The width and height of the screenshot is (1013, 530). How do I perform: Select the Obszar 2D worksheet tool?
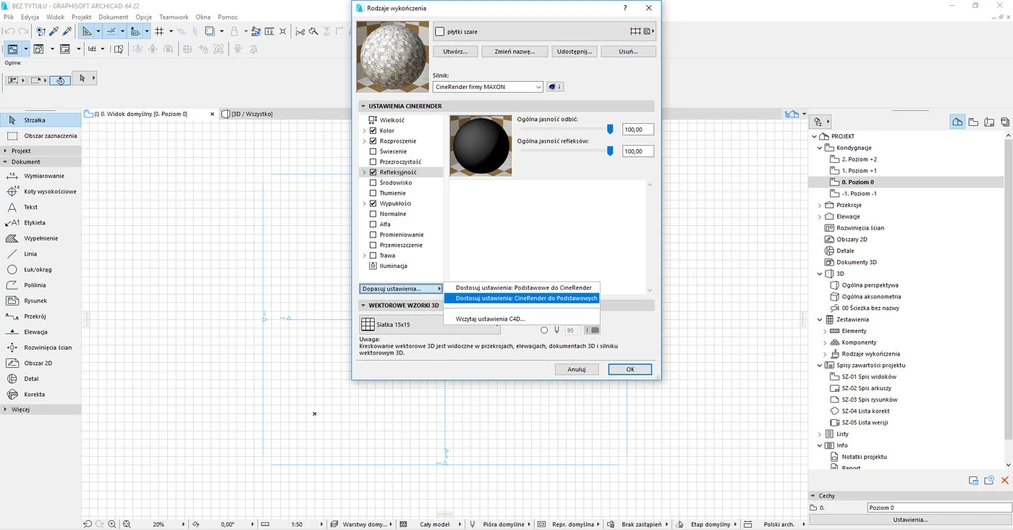40,363
